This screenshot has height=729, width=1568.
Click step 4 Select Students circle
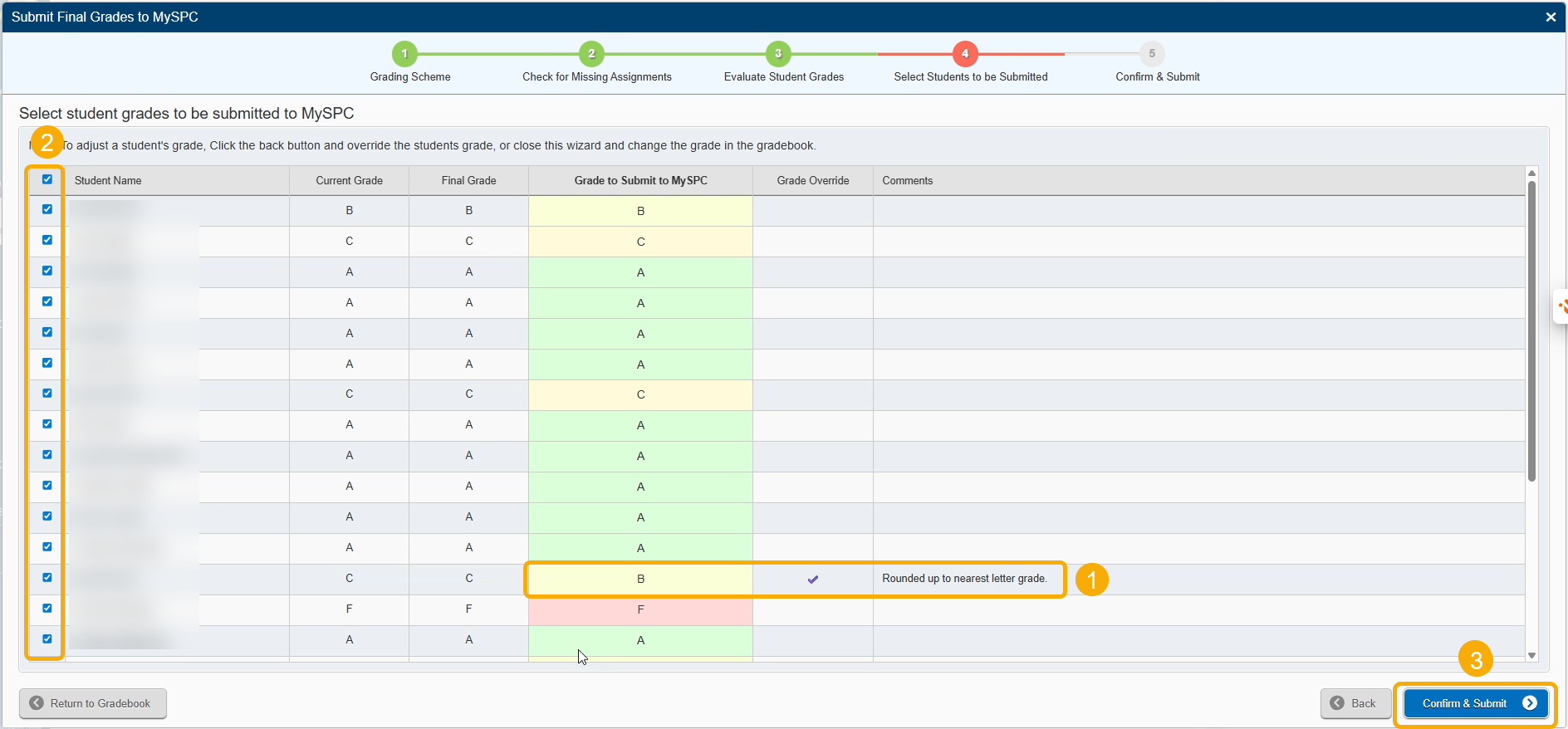[x=965, y=54]
